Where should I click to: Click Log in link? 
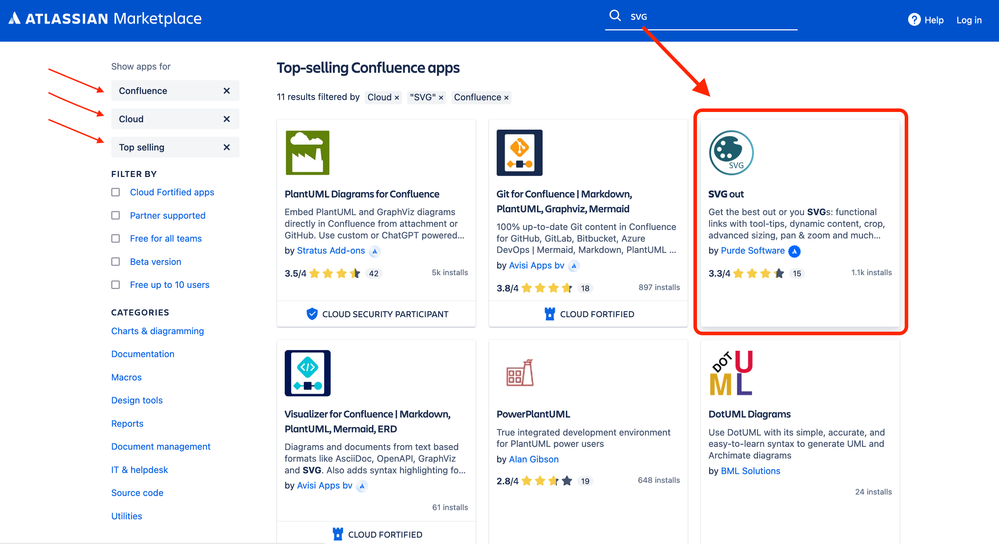coord(969,20)
